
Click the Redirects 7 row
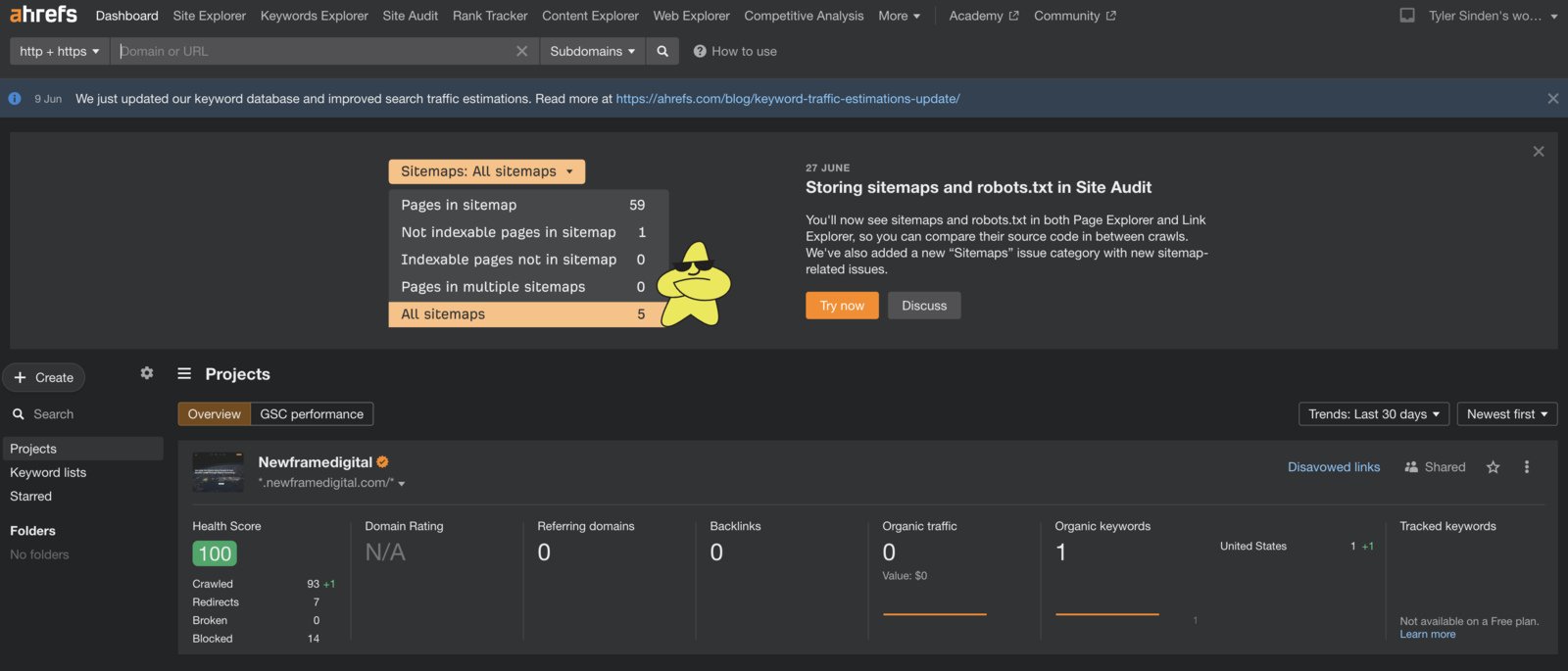tap(256, 602)
